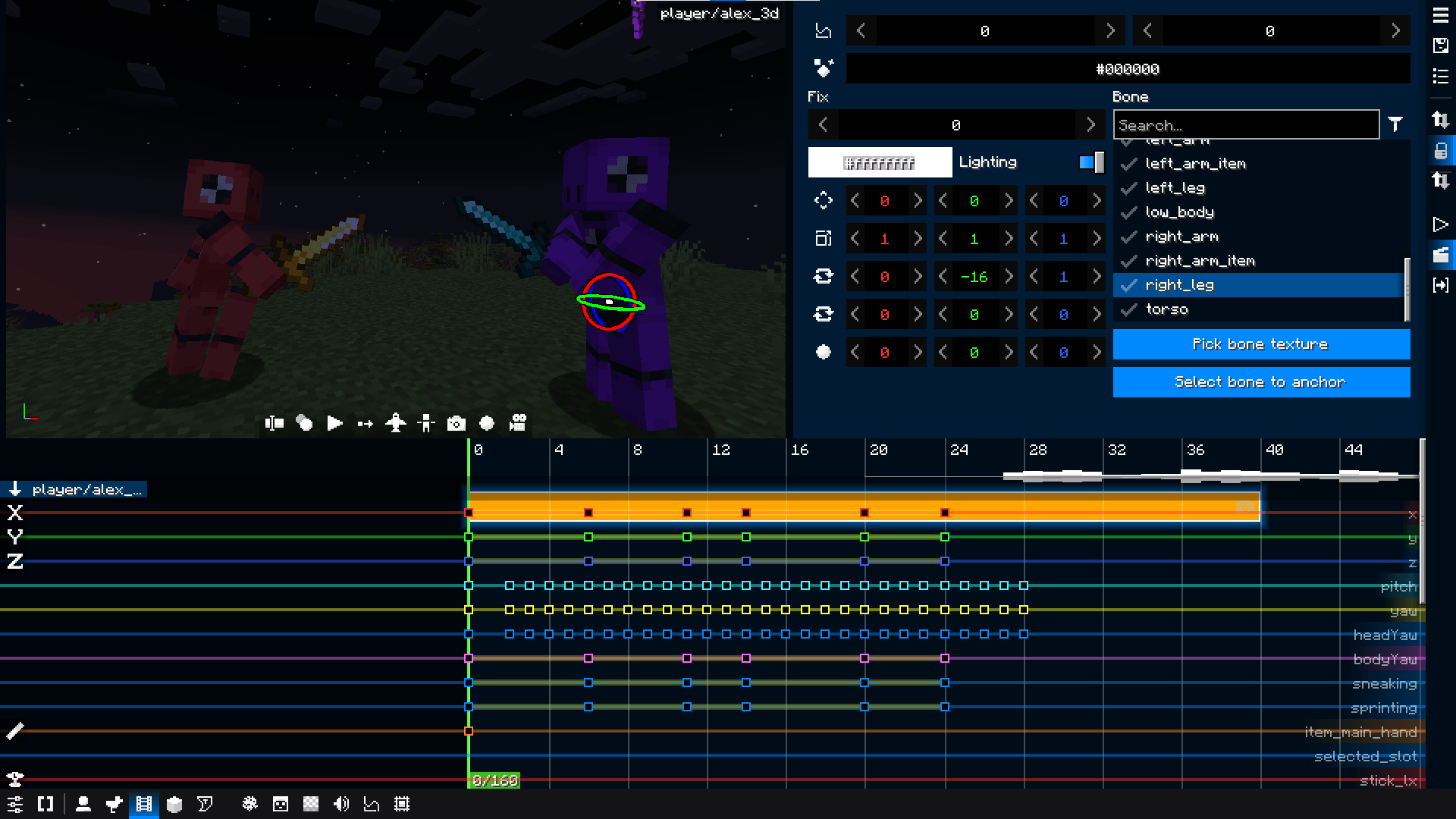Click Select bone to anchor button
Screen dimensions: 1456x819
(x=1261, y=382)
